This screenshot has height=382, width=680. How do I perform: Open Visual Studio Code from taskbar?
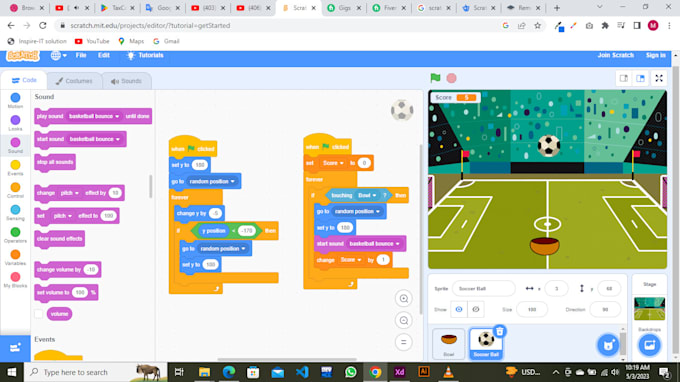(302, 372)
